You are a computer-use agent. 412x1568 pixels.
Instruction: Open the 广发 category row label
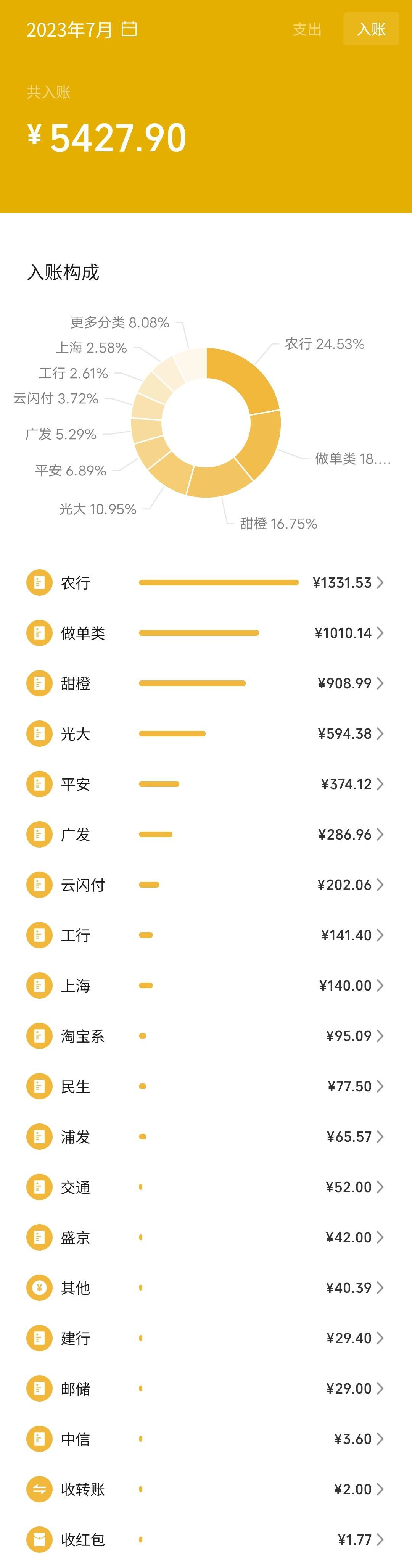[76, 835]
